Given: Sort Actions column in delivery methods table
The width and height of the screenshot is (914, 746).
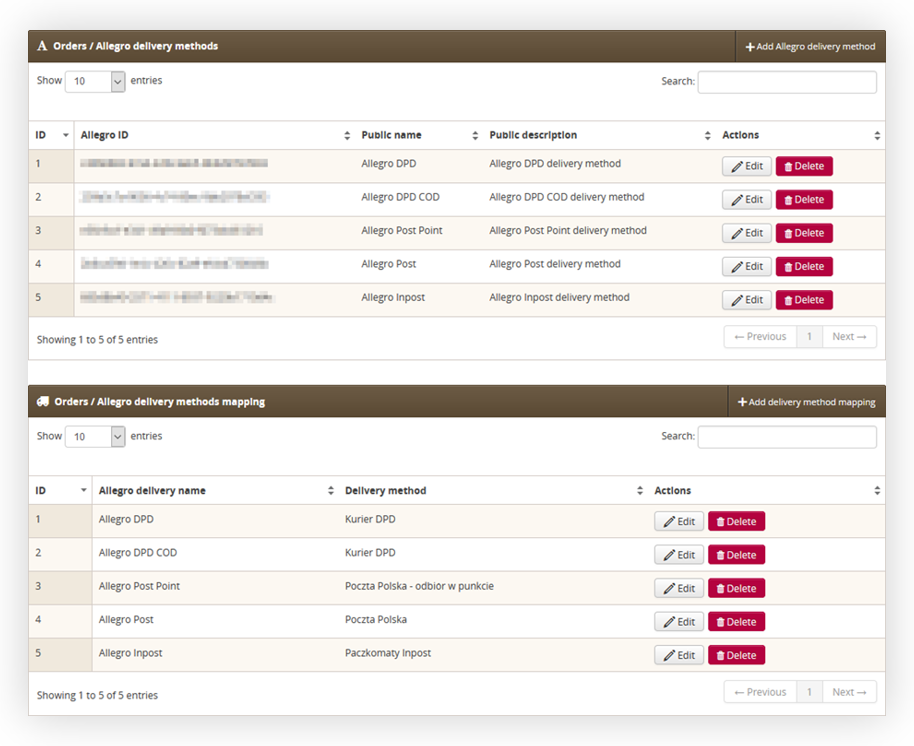Looking at the screenshot, I should point(877,136).
